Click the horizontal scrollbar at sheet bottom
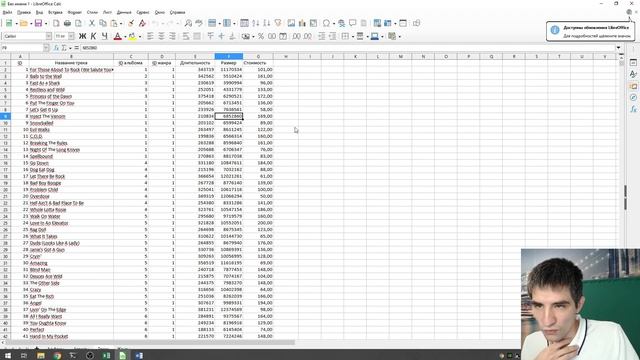The image size is (640, 360). tap(151, 342)
